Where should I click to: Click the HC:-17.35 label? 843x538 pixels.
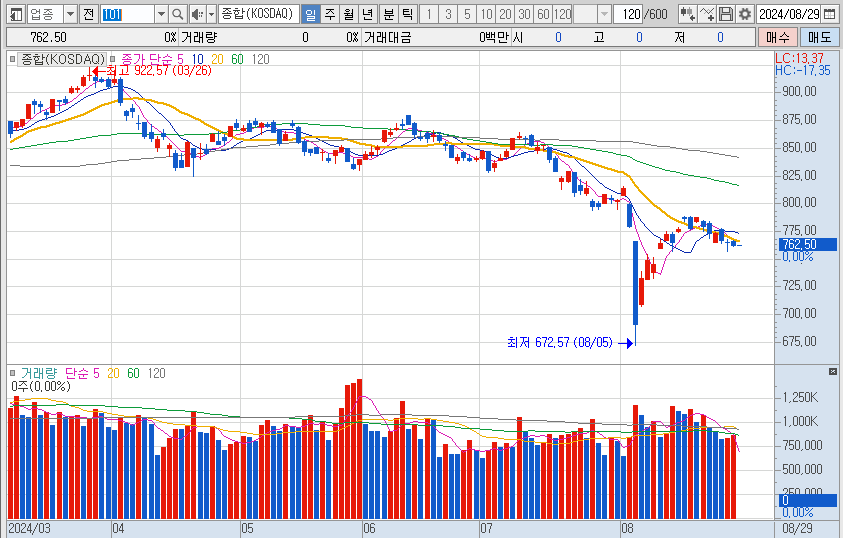(x=802, y=70)
